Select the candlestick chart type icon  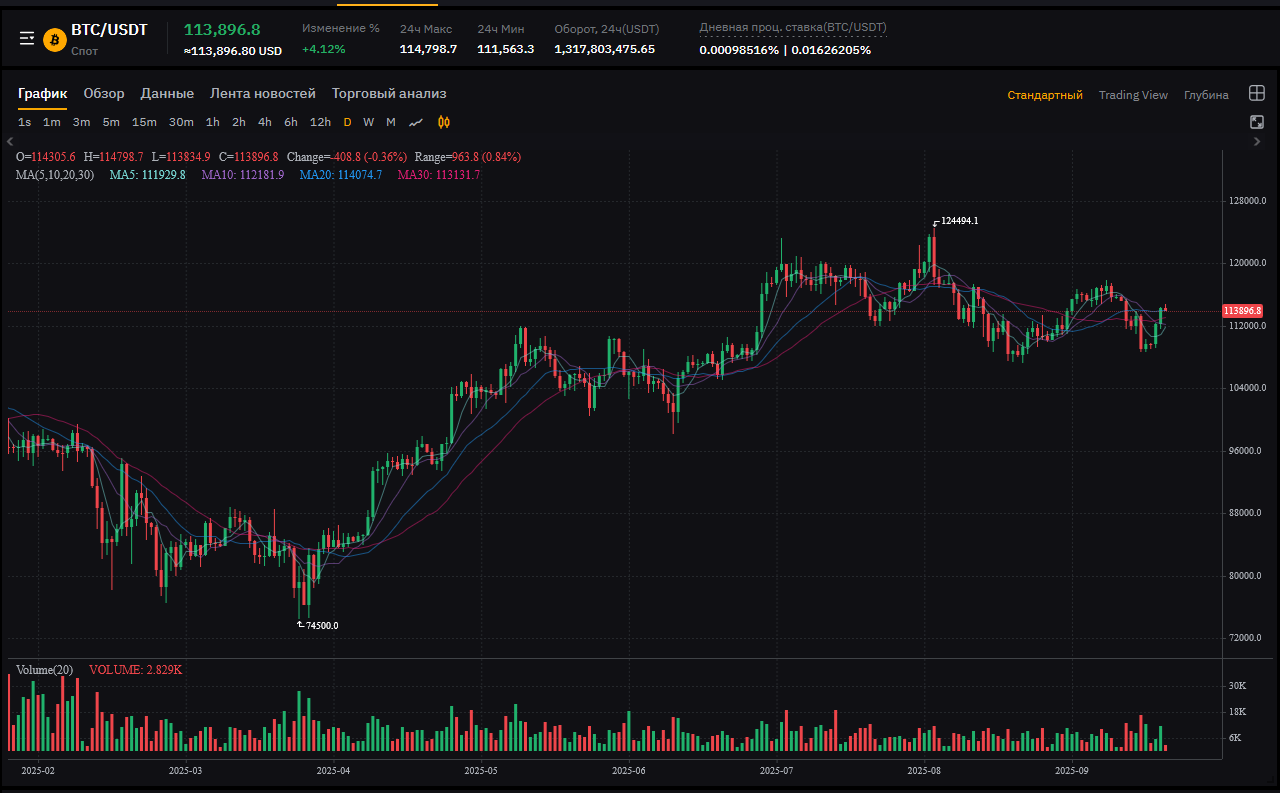pos(444,122)
